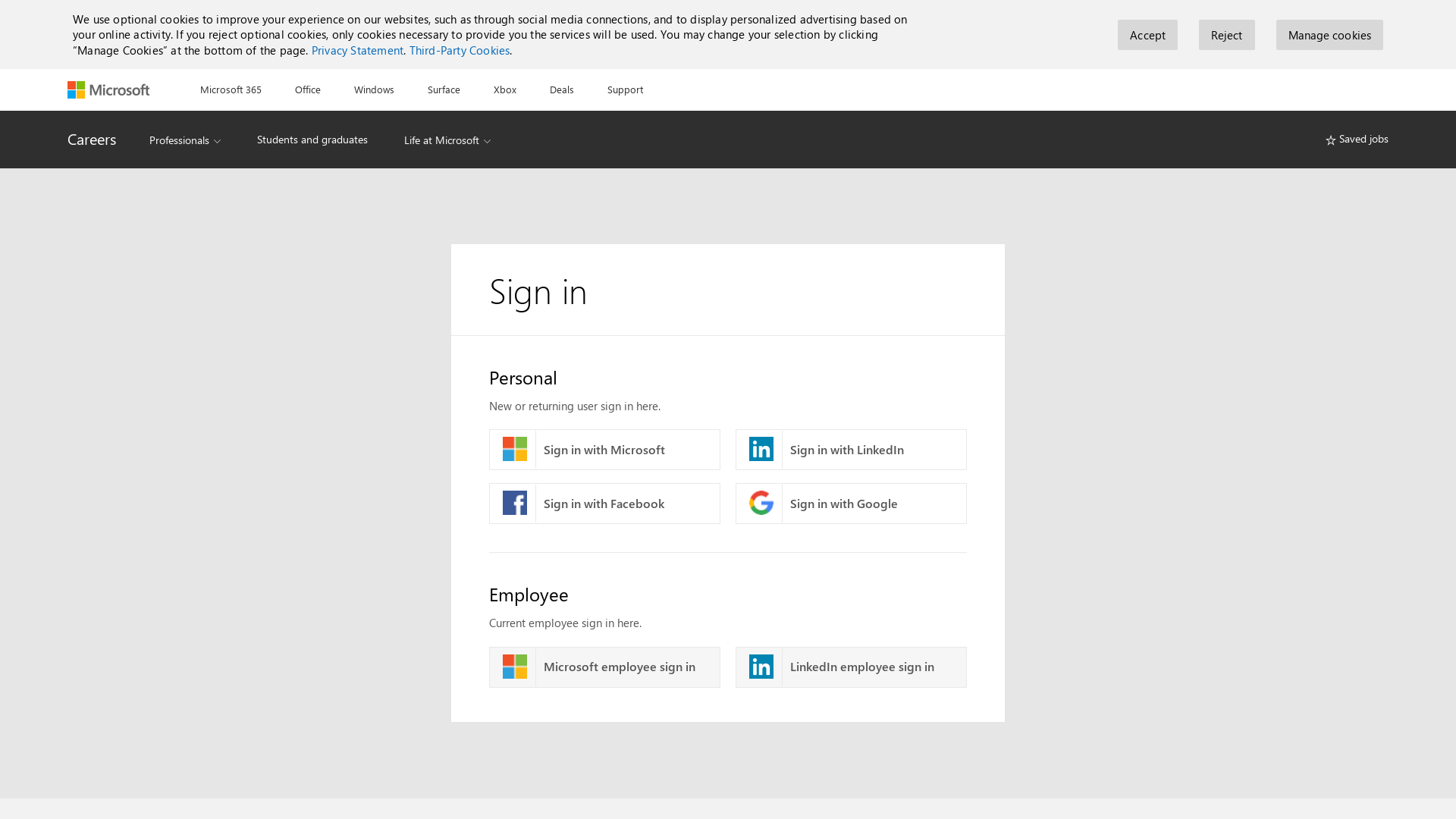Open the Microsoft 365 menu item
This screenshot has height=819, width=1456.
pyautogui.click(x=231, y=89)
